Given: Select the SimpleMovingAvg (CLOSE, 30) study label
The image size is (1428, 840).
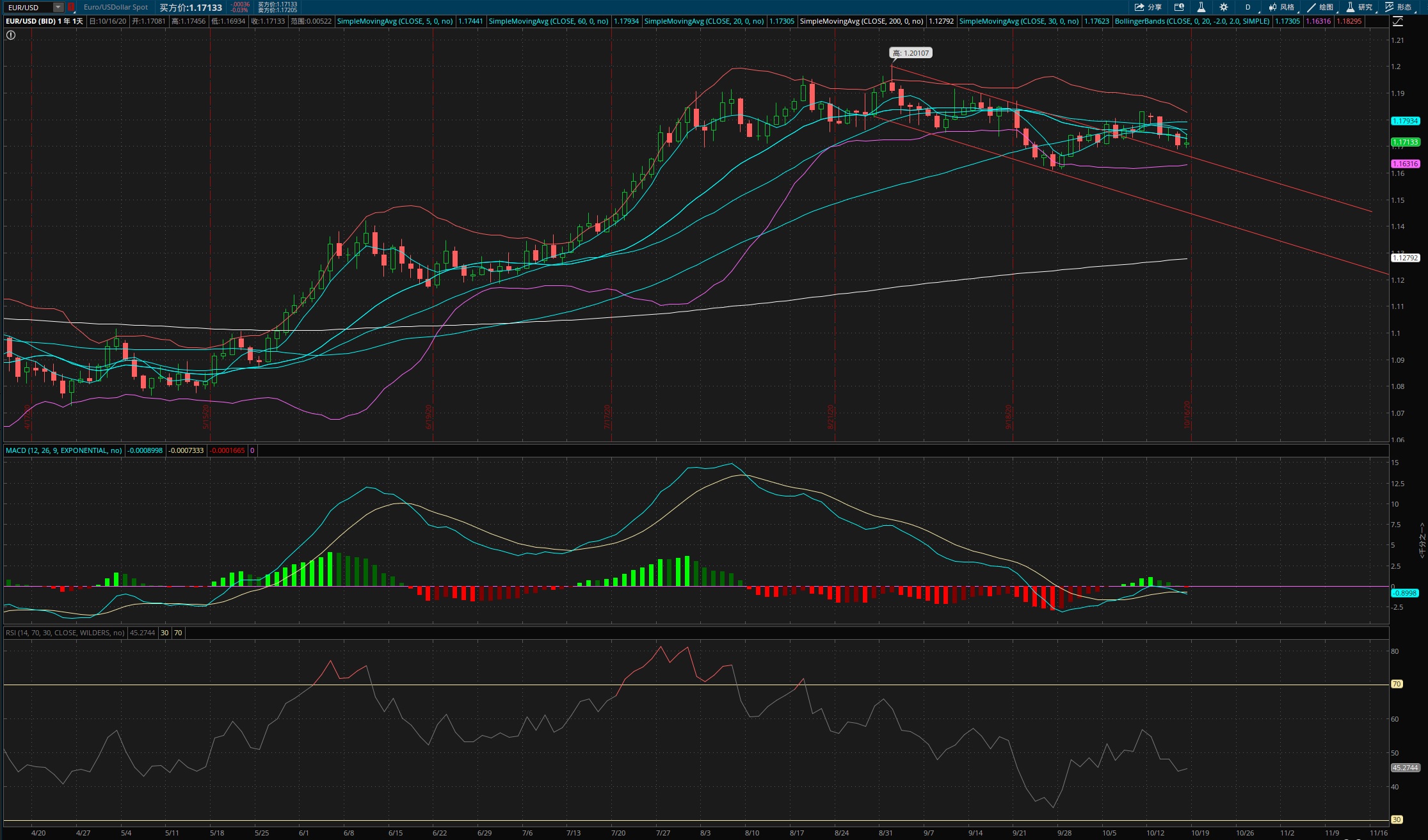Looking at the screenshot, I should click(1019, 21).
